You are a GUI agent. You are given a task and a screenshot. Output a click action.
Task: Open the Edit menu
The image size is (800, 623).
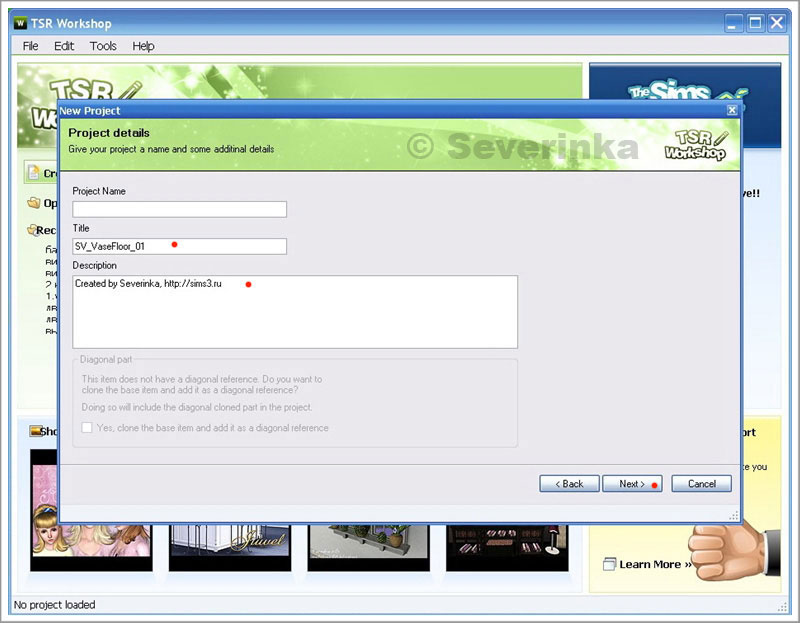pyautogui.click(x=64, y=46)
